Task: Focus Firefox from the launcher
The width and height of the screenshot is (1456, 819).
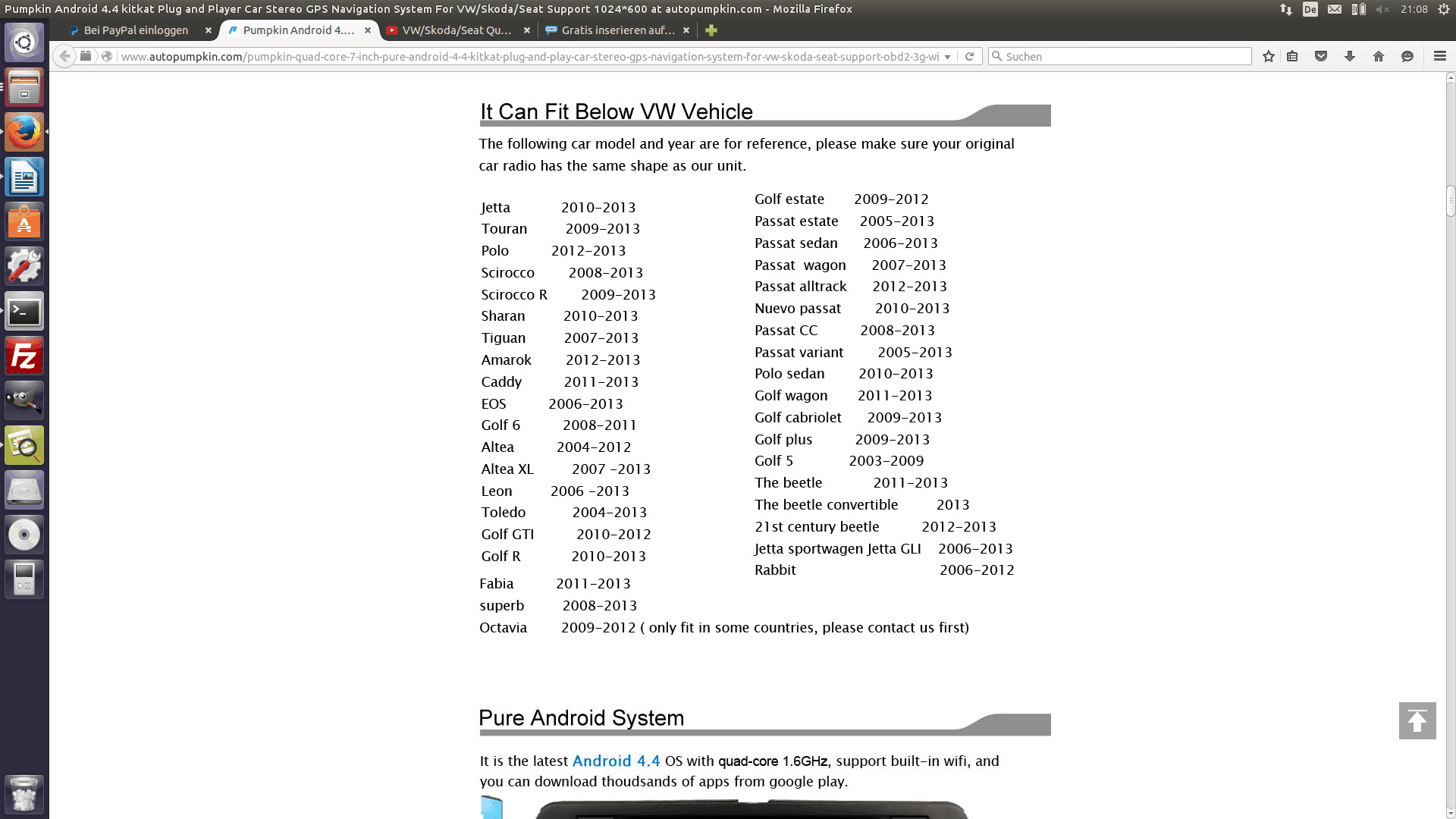Action: [24, 132]
